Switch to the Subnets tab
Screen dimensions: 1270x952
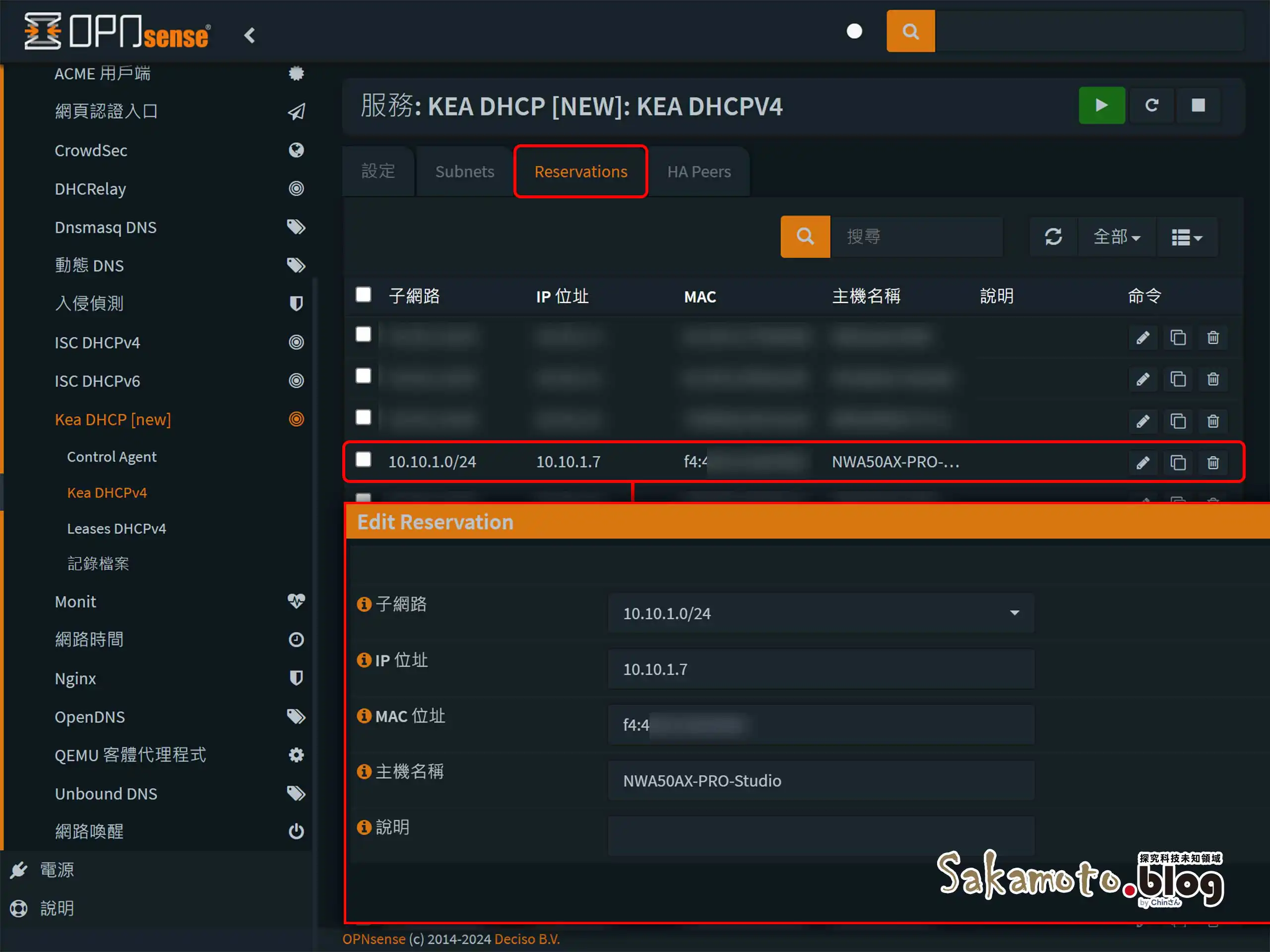click(x=464, y=171)
